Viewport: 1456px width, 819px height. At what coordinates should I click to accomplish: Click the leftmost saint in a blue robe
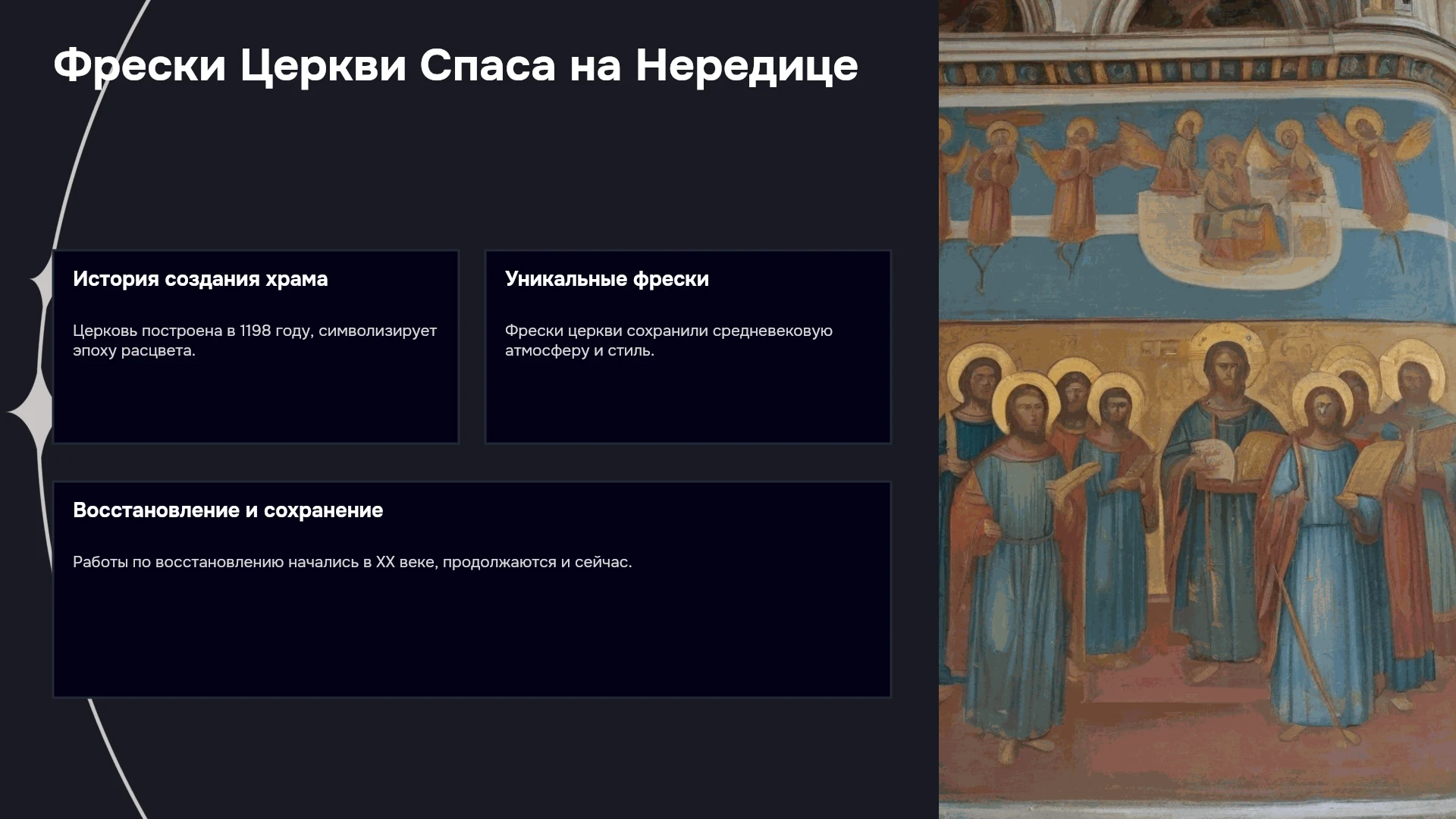pyautogui.click(x=1020, y=561)
